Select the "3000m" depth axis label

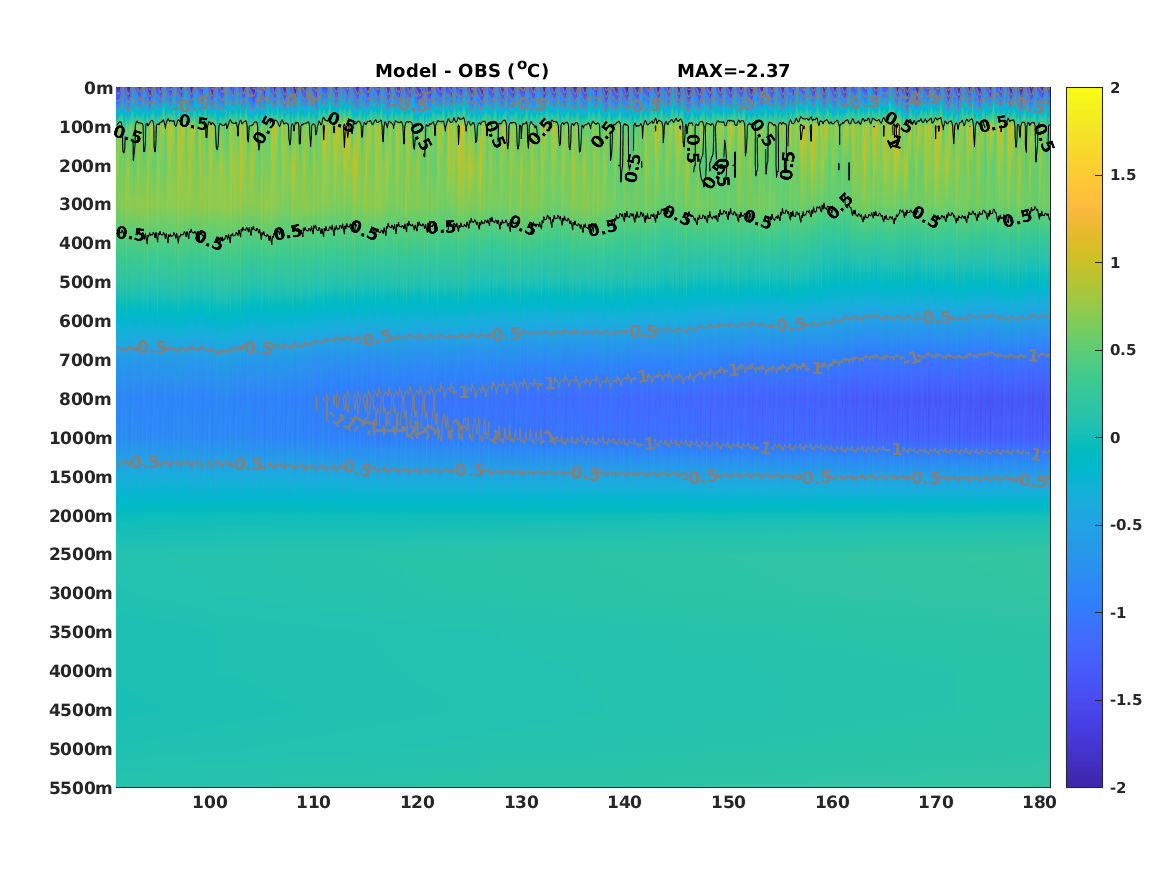tap(81, 593)
